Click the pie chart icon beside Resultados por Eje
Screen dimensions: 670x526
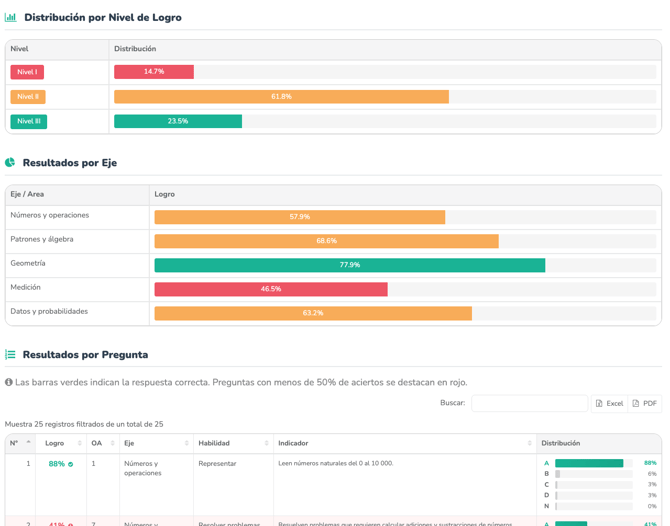point(10,163)
